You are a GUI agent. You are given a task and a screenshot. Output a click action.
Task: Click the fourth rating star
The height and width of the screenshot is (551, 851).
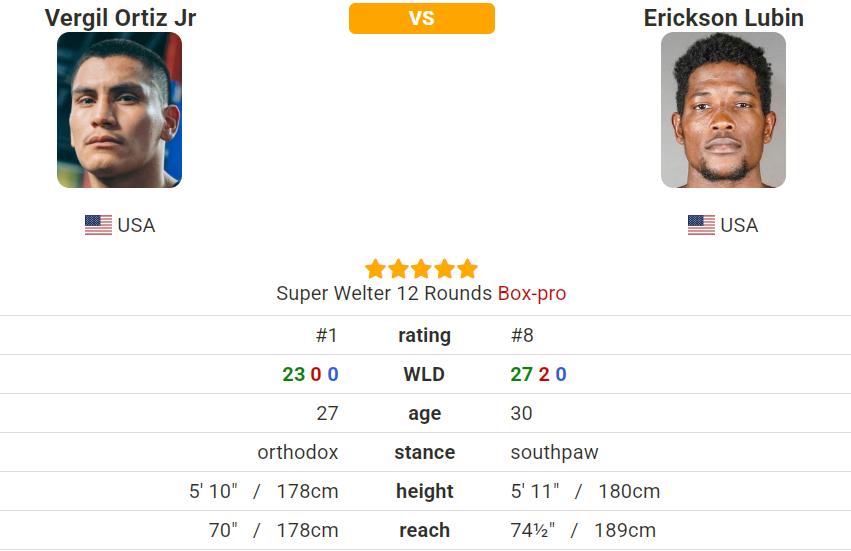coord(444,269)
